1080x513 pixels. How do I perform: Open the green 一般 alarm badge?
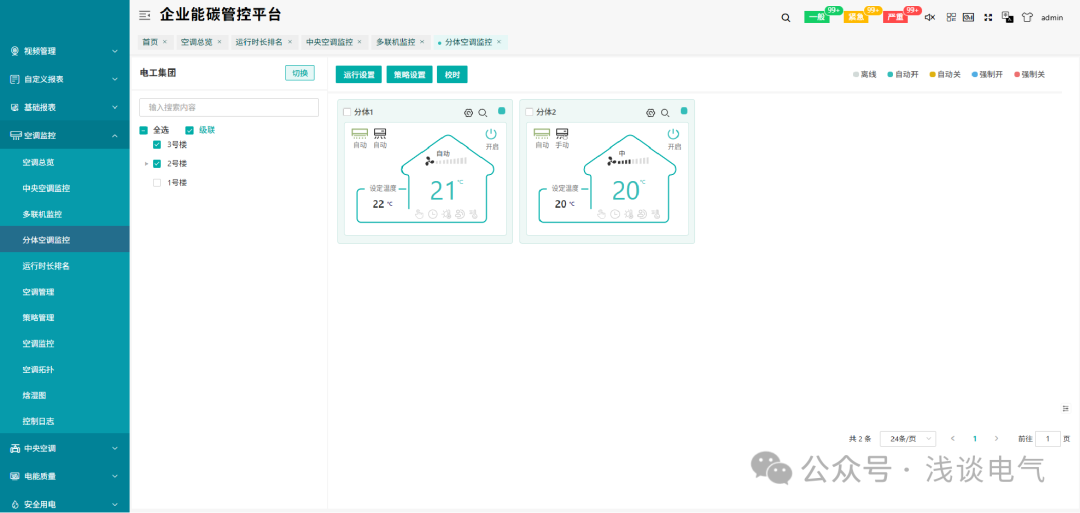[x=817, y=18]
